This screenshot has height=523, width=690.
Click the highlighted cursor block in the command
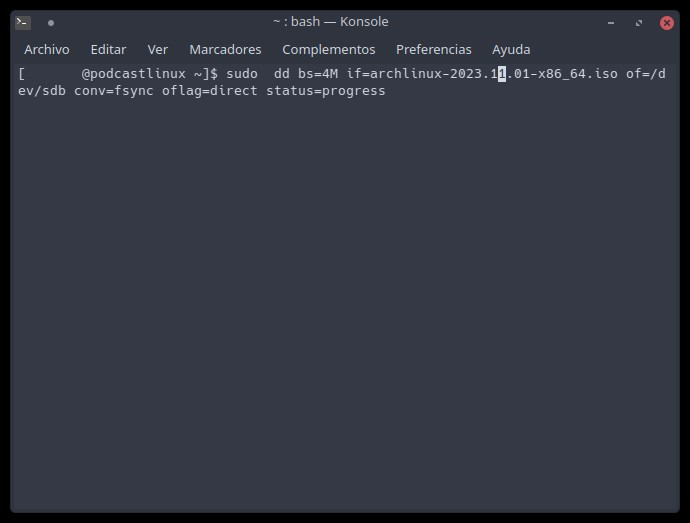click(x=502, y=74)
